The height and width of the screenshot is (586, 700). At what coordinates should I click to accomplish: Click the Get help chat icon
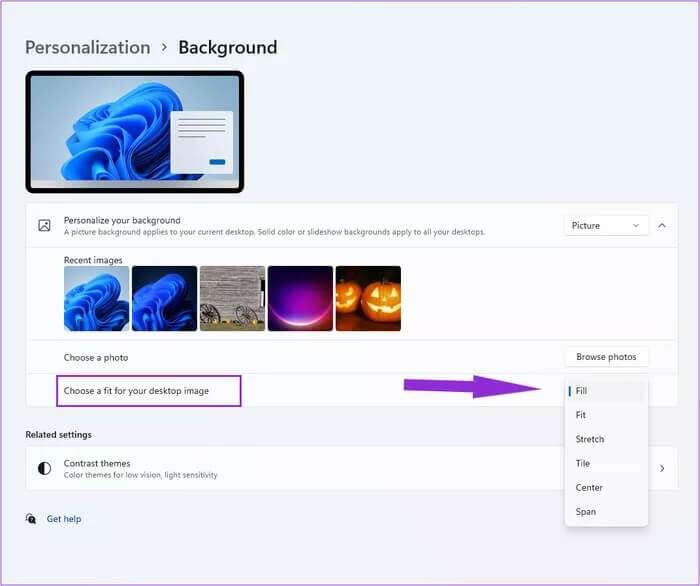click(31, 519)
